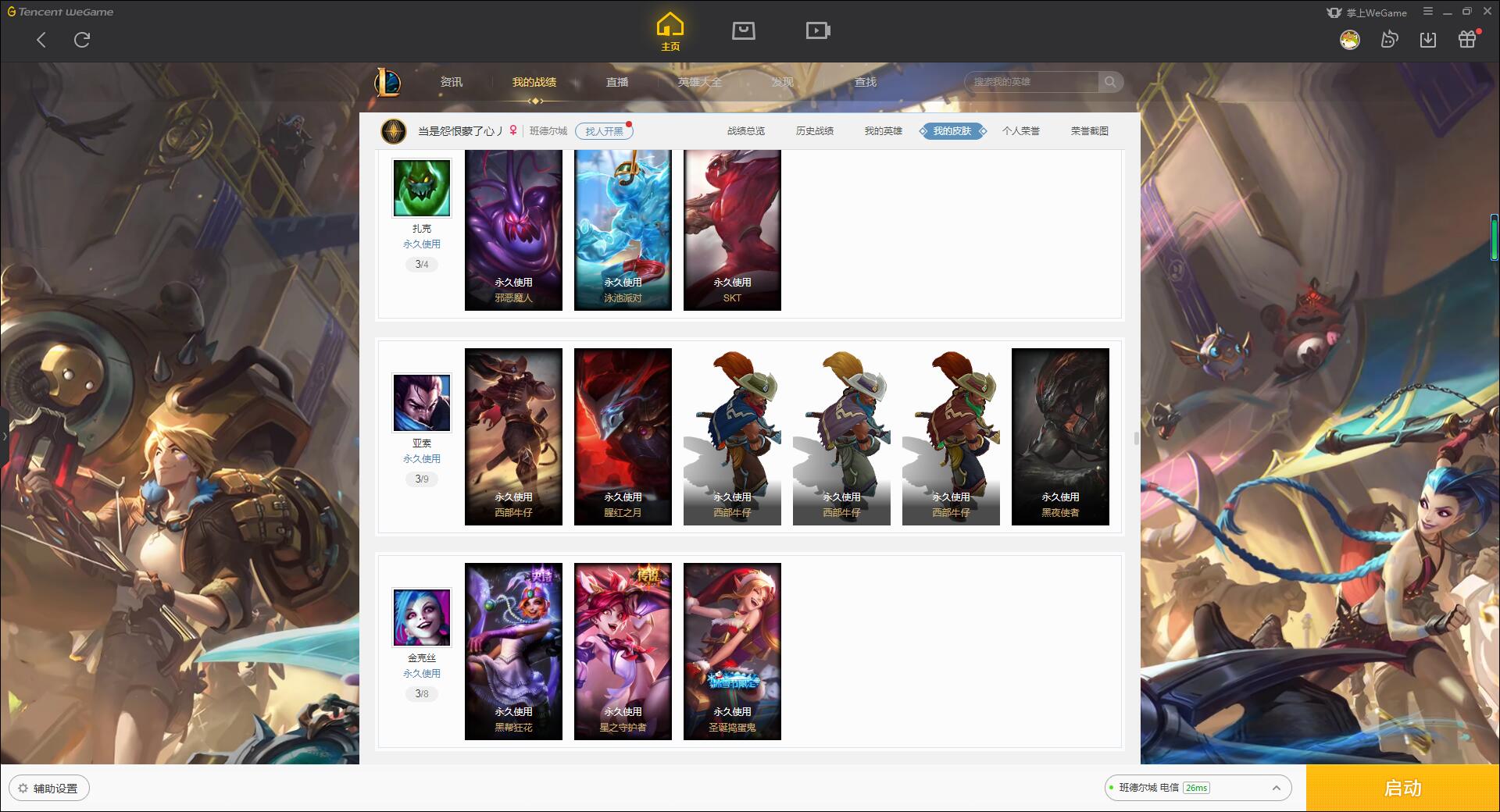Open the store bag icon in top bar
Image resolution: width=1500 pixels, height=812 pixels.
pos(744,30)
